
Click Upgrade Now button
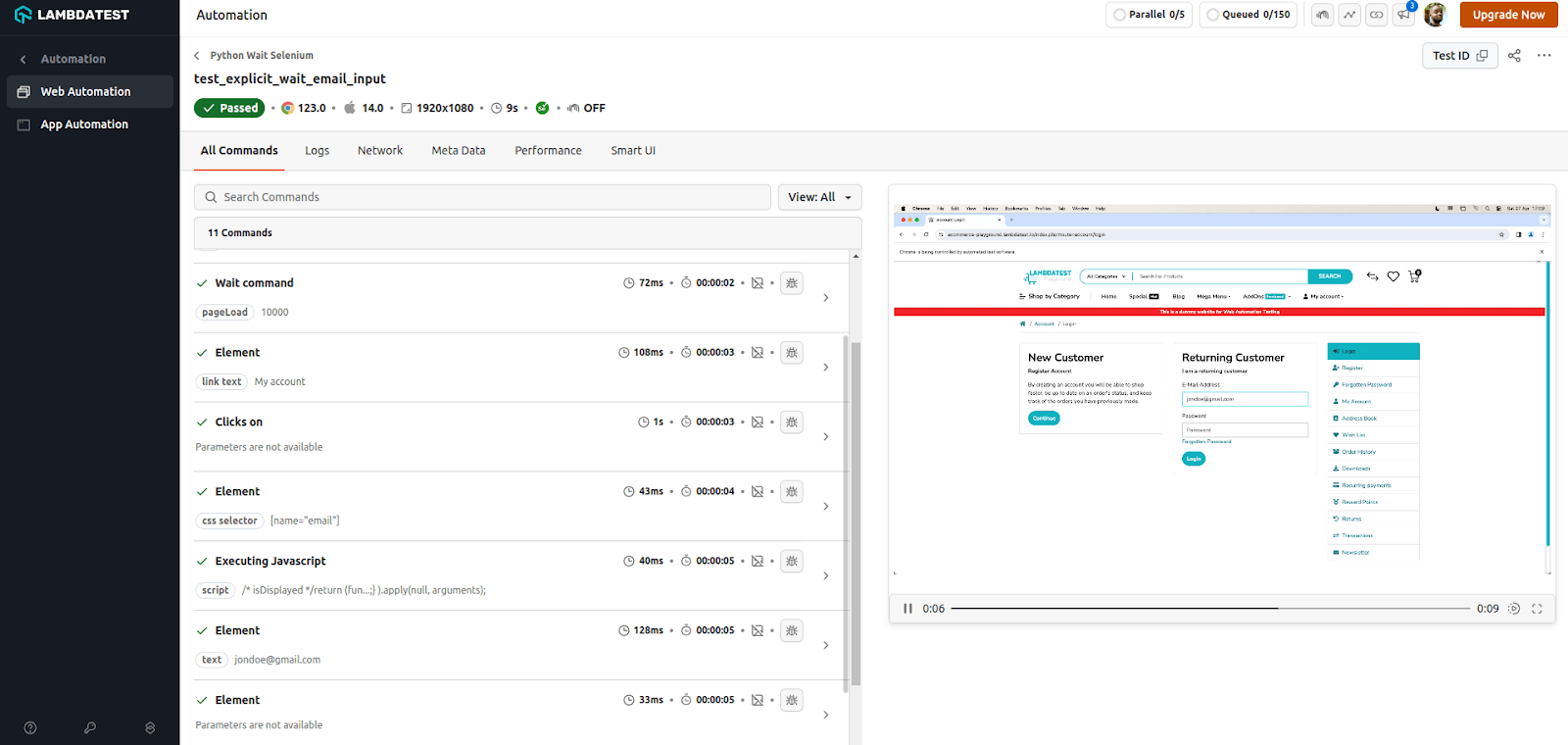point(1508,15)
